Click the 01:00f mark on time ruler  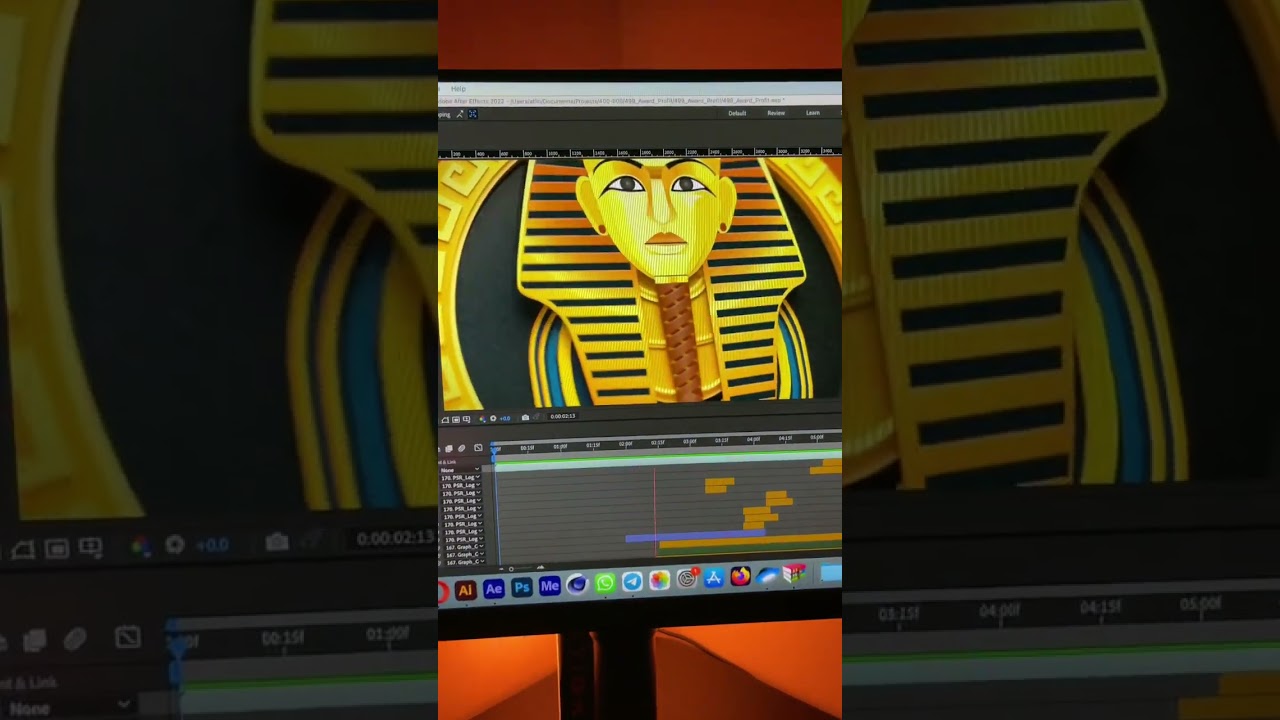coord(560,447)
